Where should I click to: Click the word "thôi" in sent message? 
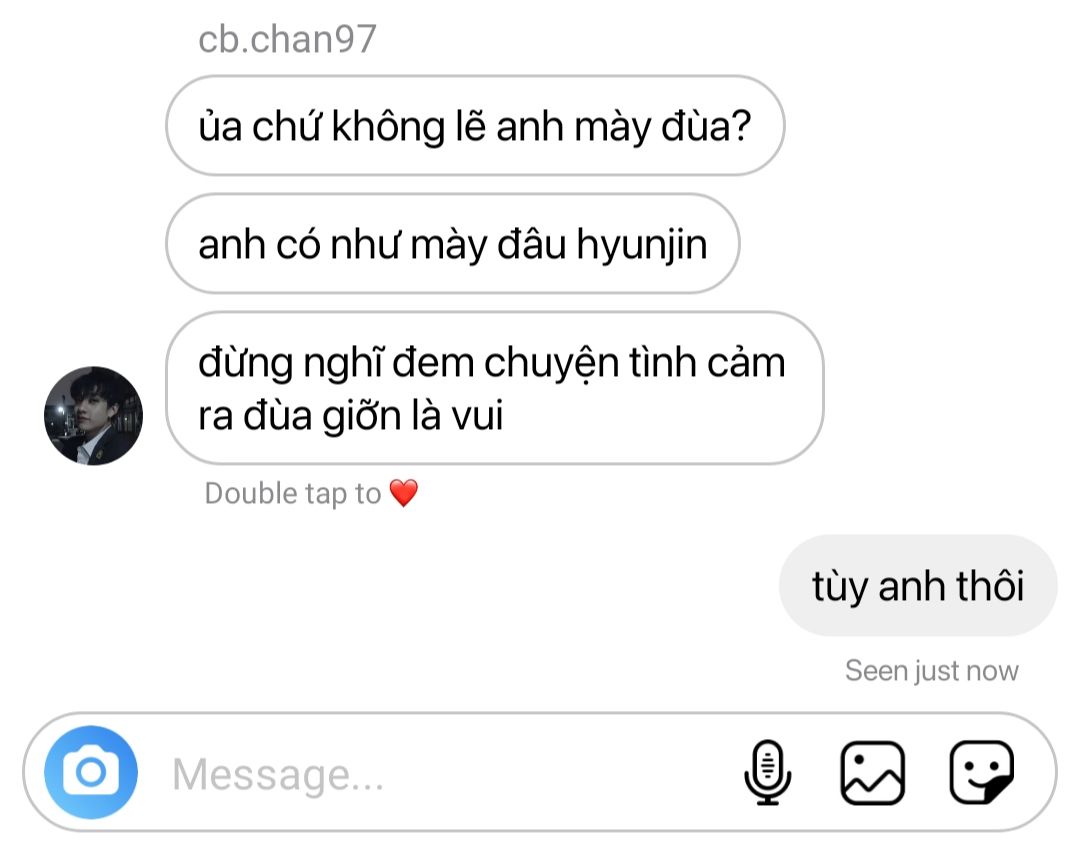pos(988,585)
